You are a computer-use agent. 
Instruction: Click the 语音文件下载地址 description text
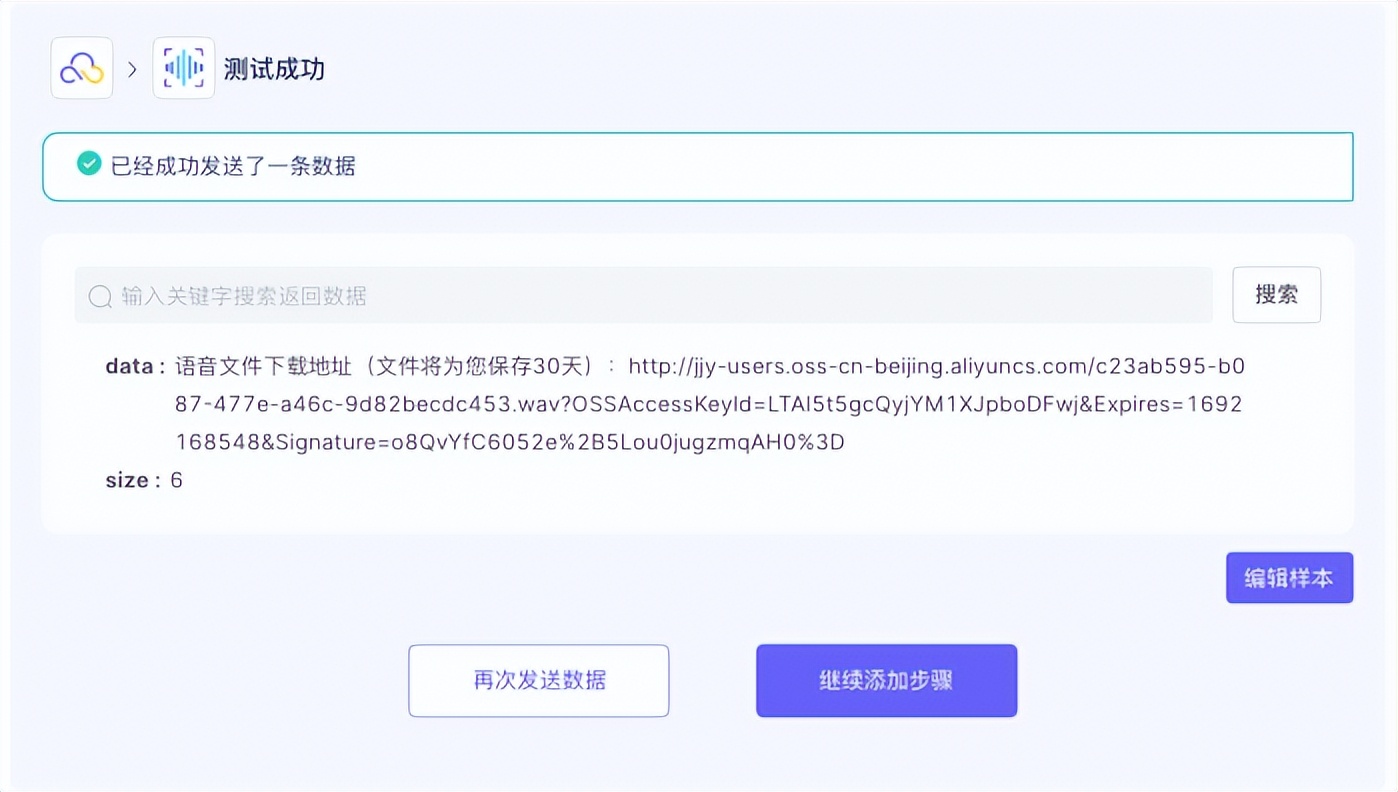coord(263,366)
